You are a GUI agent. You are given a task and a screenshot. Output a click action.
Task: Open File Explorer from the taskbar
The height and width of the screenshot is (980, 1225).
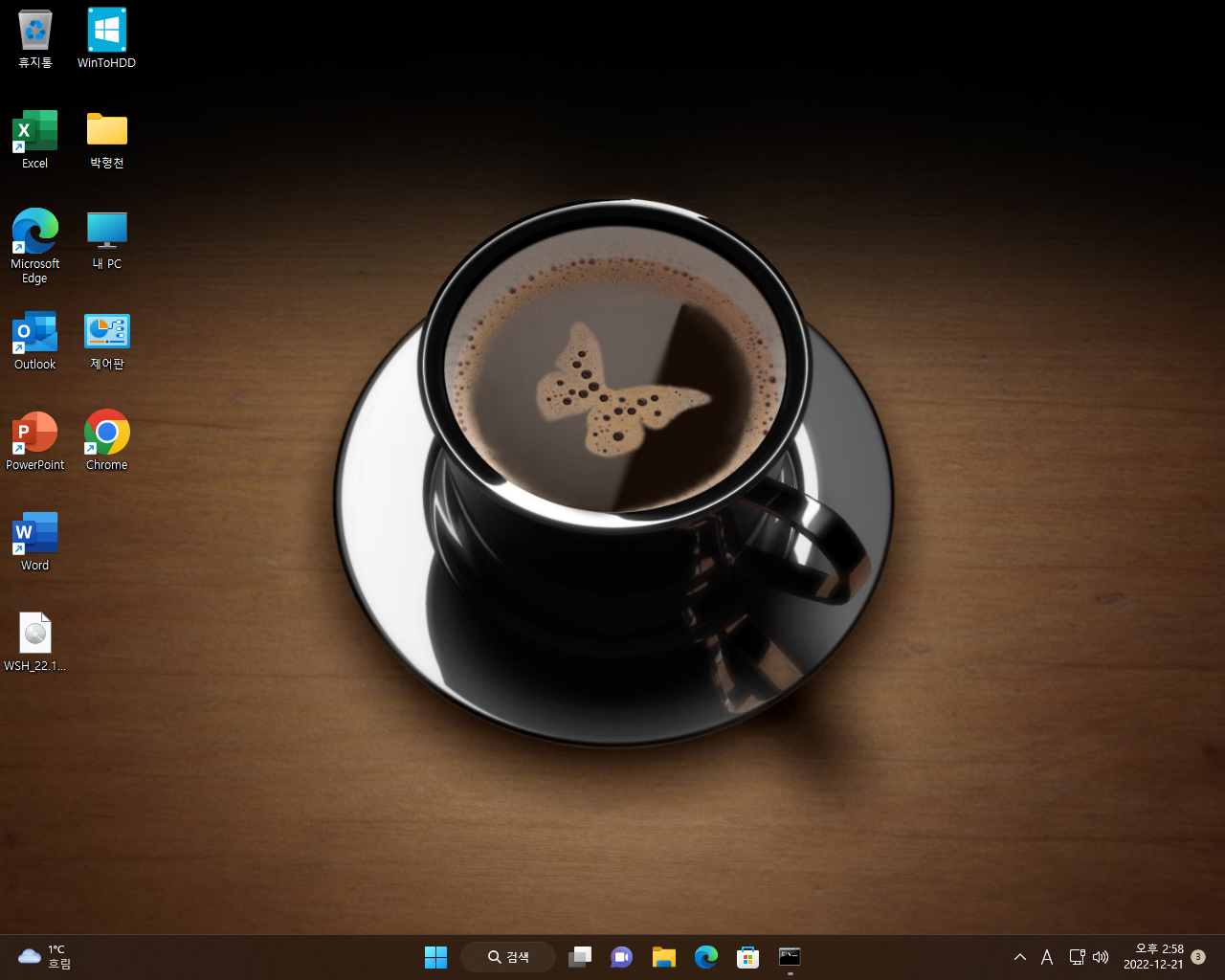click(x=664, y=957)
